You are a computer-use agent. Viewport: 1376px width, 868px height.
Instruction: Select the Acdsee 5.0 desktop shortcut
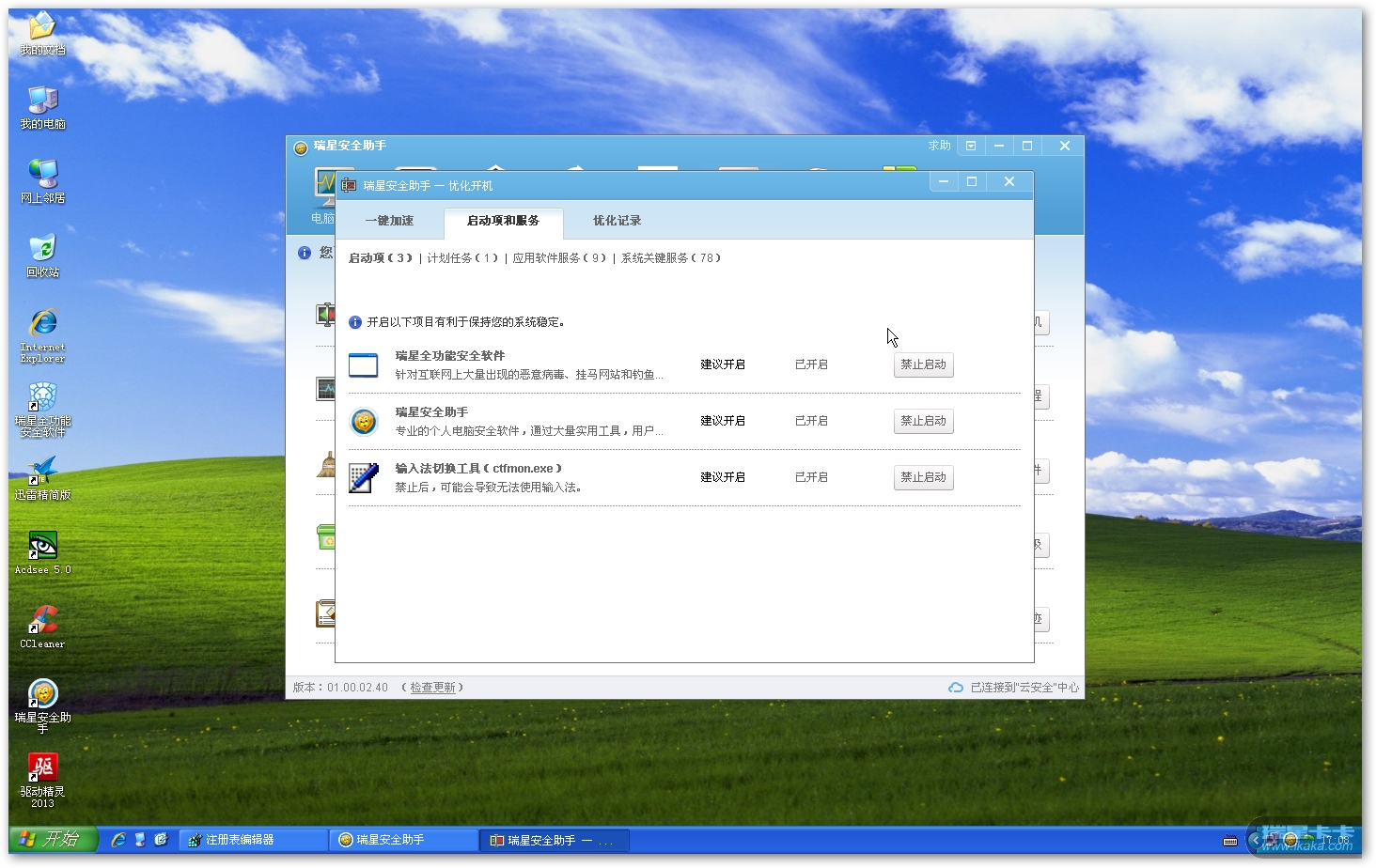click(42, 553)
